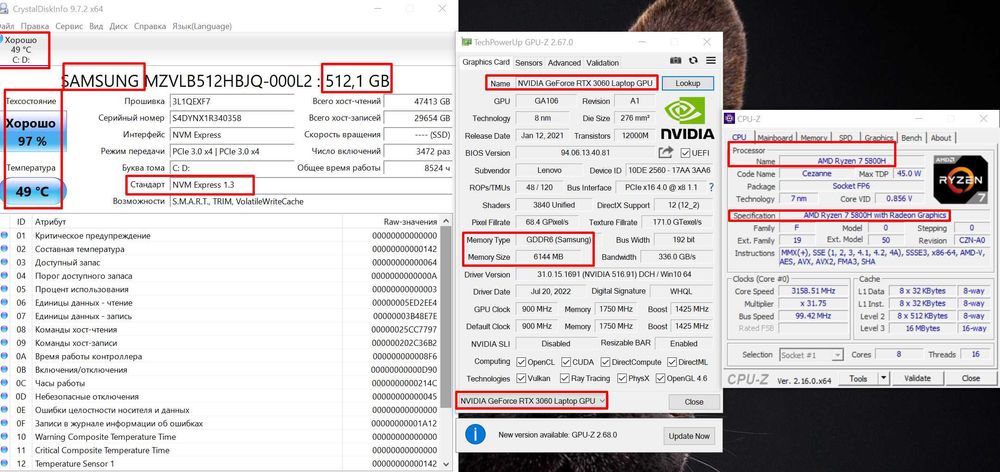Open the GPU-Z hamburger menu icon

[x=710, y=61]
